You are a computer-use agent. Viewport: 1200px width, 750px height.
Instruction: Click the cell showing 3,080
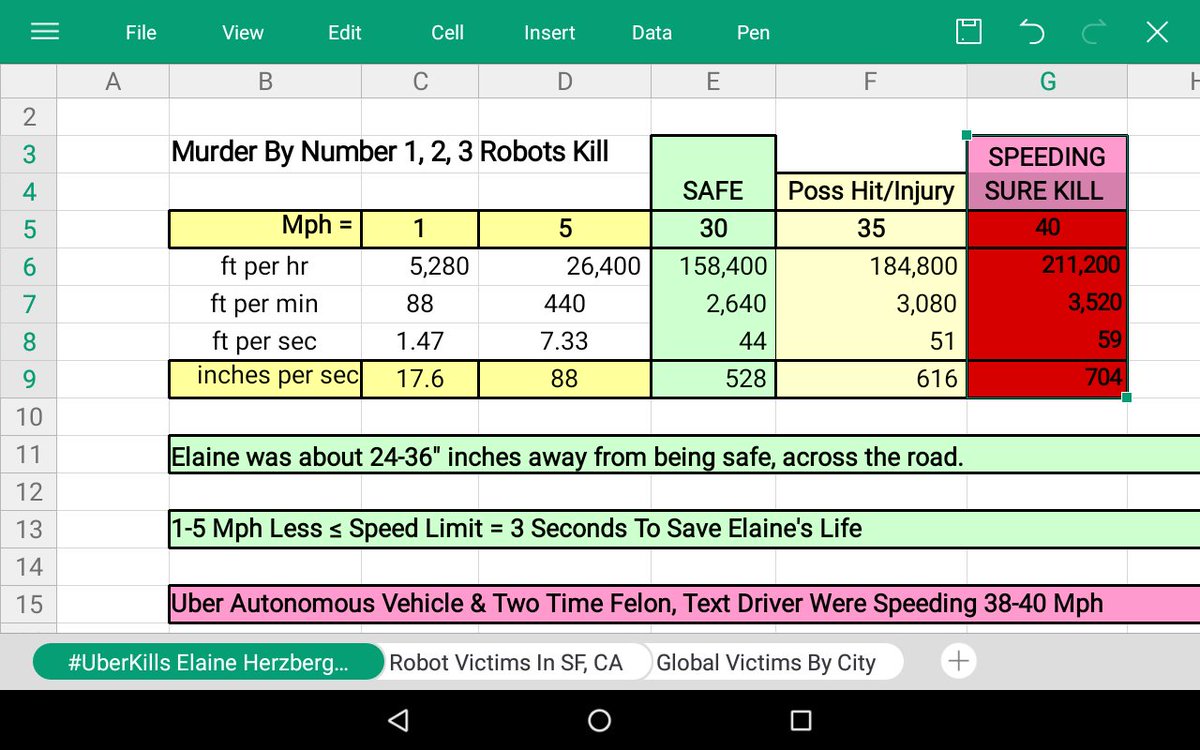(x=871, y=304)
